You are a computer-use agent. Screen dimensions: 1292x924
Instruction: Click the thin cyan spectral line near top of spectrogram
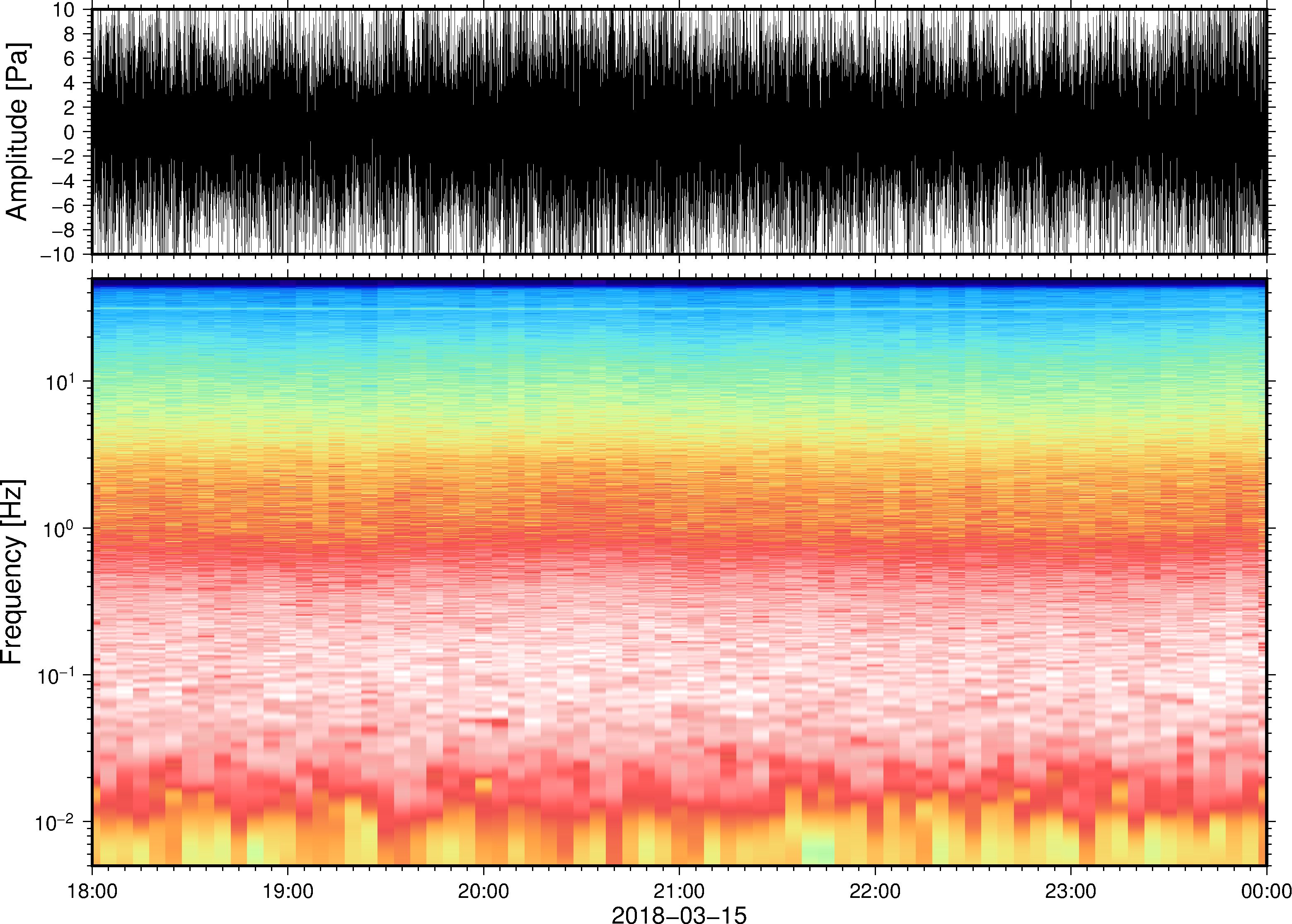pyautogui.click(x=679, y=309)
